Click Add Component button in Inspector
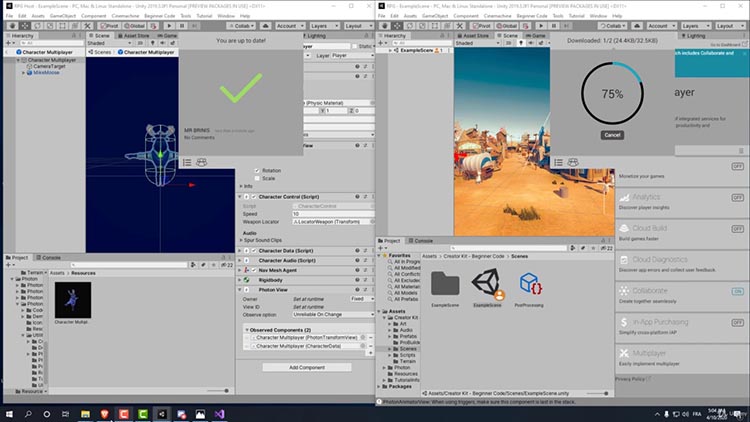Image resolution: width=750 pixels, height=422 pixels. pos(307,367)
